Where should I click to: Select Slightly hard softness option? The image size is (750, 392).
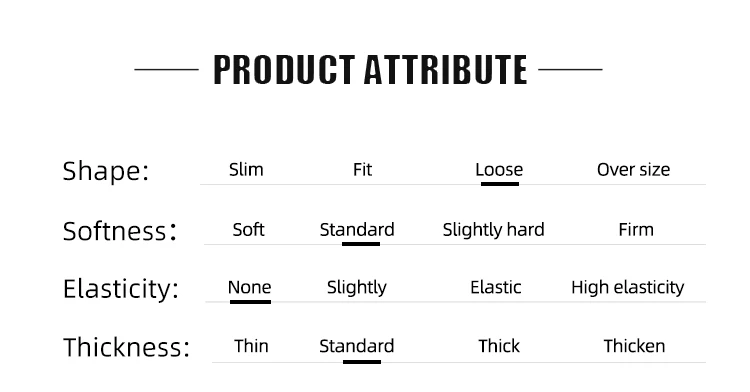(493, 230)
